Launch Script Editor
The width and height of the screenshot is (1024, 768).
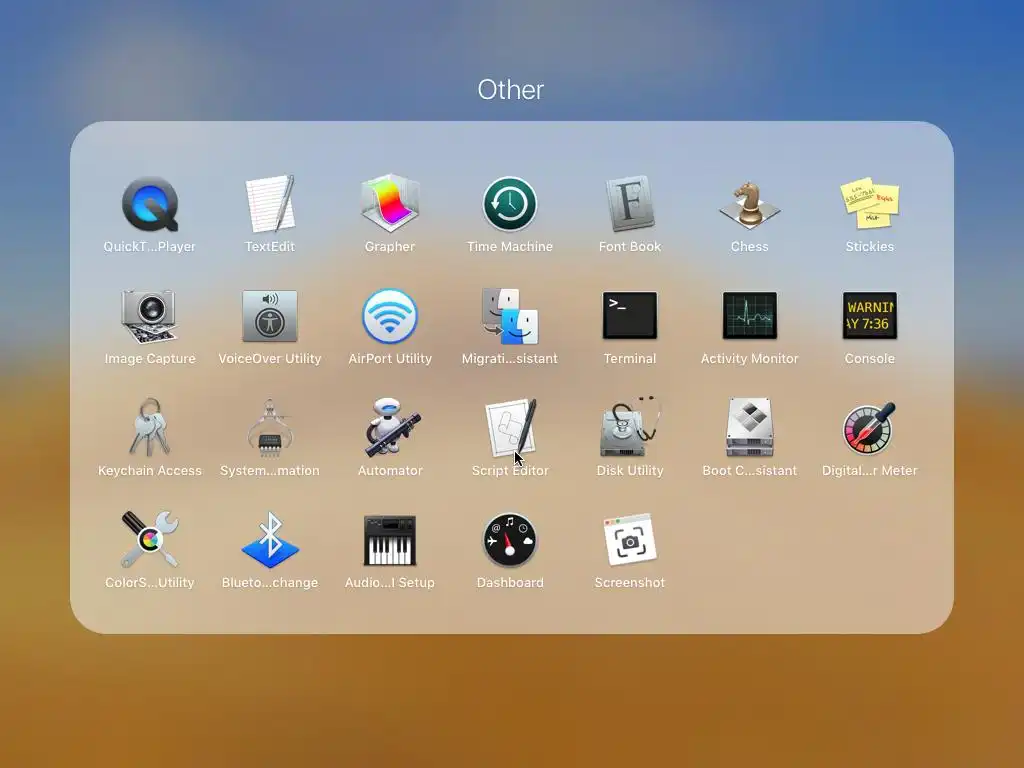tap(511, 428)
